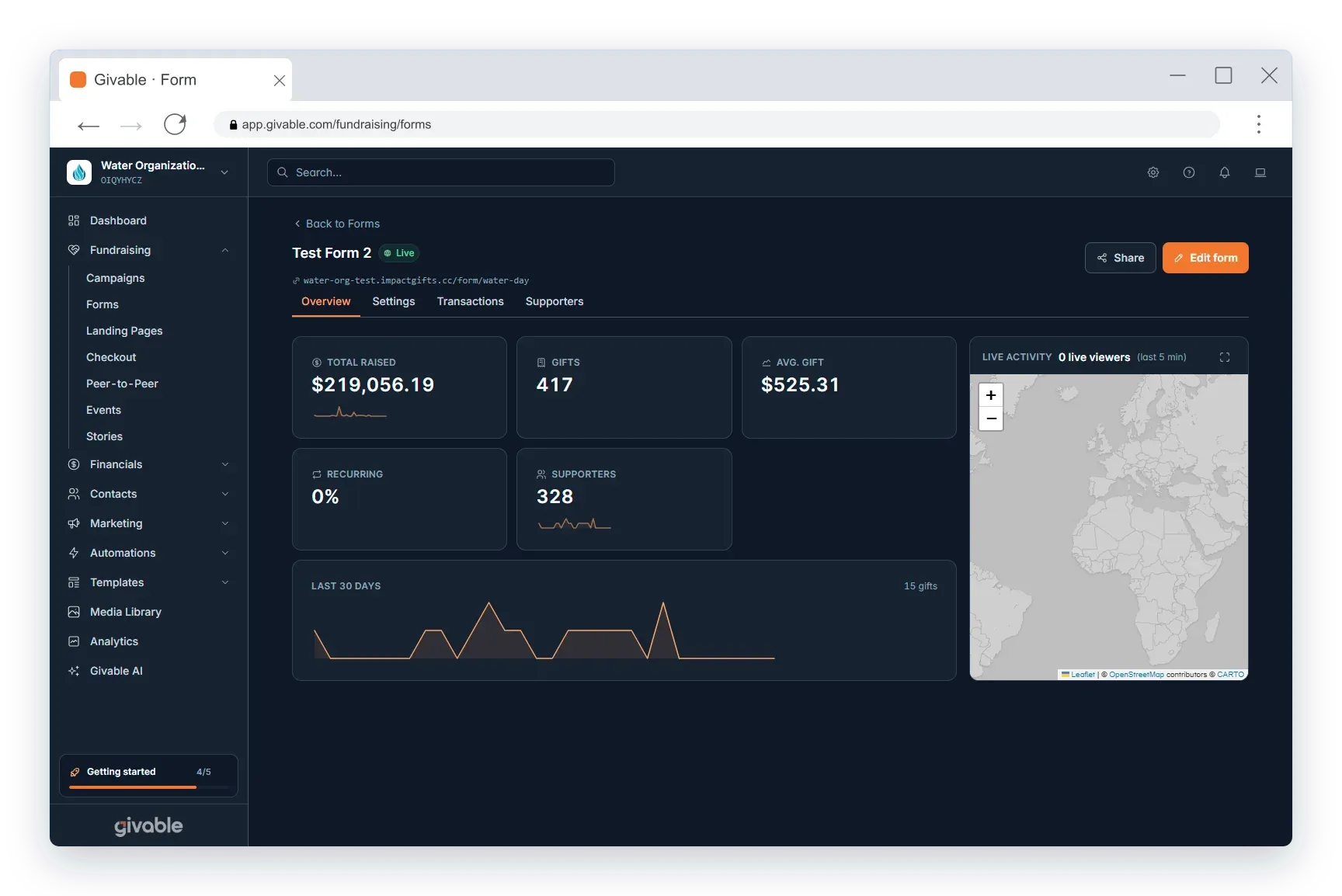Open settings gear icon in top bar
This screenshot has width=1342, height=896.
point(1153,172)
